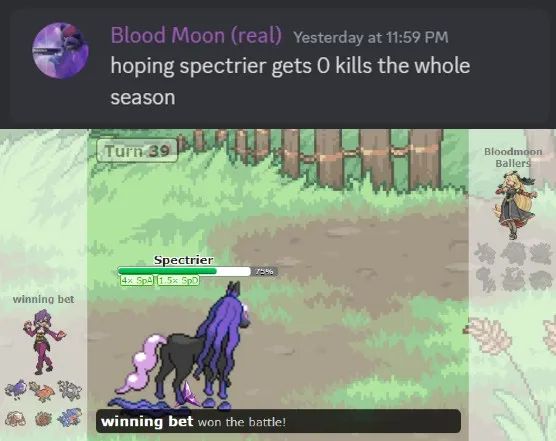Viewport: 556px width, 441px height.
Task: Click winning bet's first team icon, purple bird
Action: coord(16,389)
